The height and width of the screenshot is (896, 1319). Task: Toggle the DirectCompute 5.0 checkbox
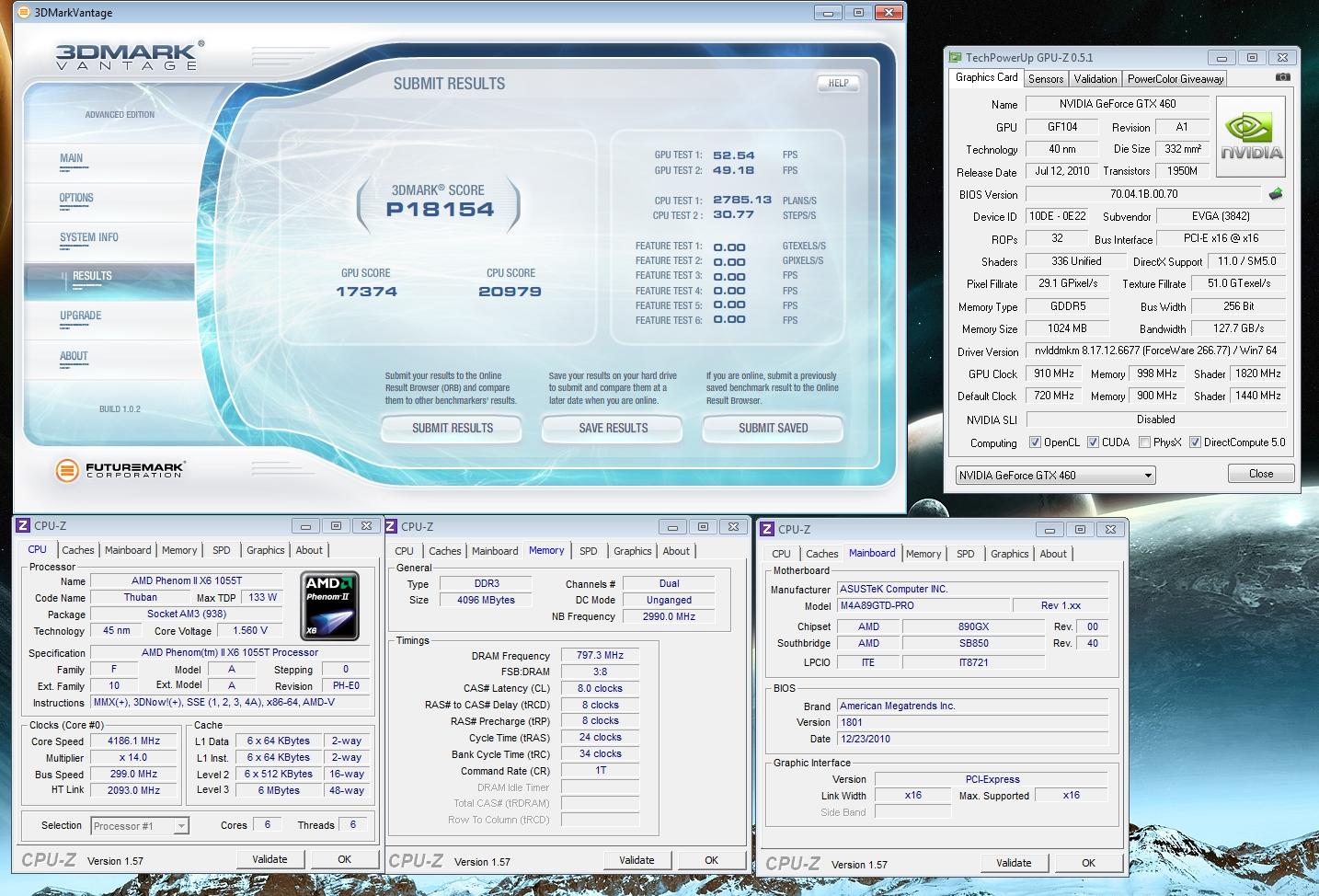[x=1195, y=442]
